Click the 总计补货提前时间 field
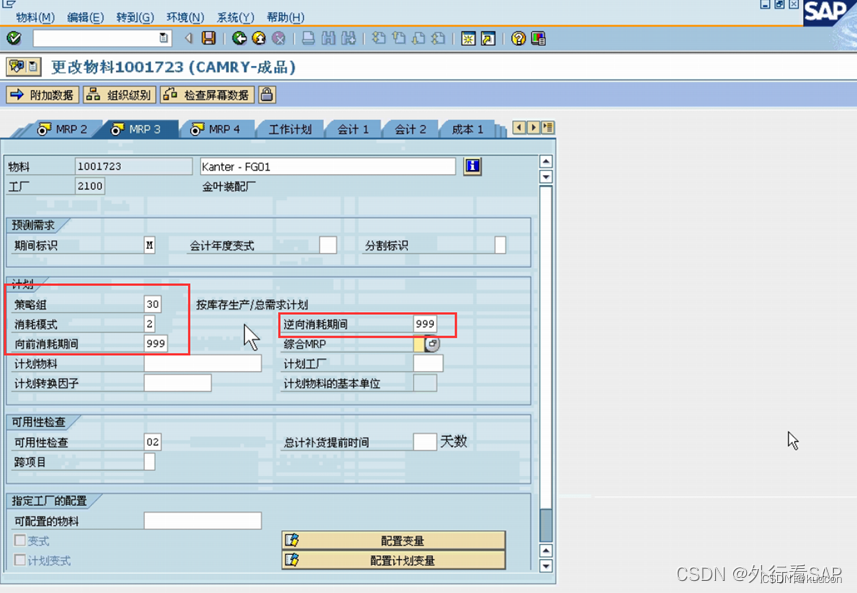The image size is (857, 593). 425,442
